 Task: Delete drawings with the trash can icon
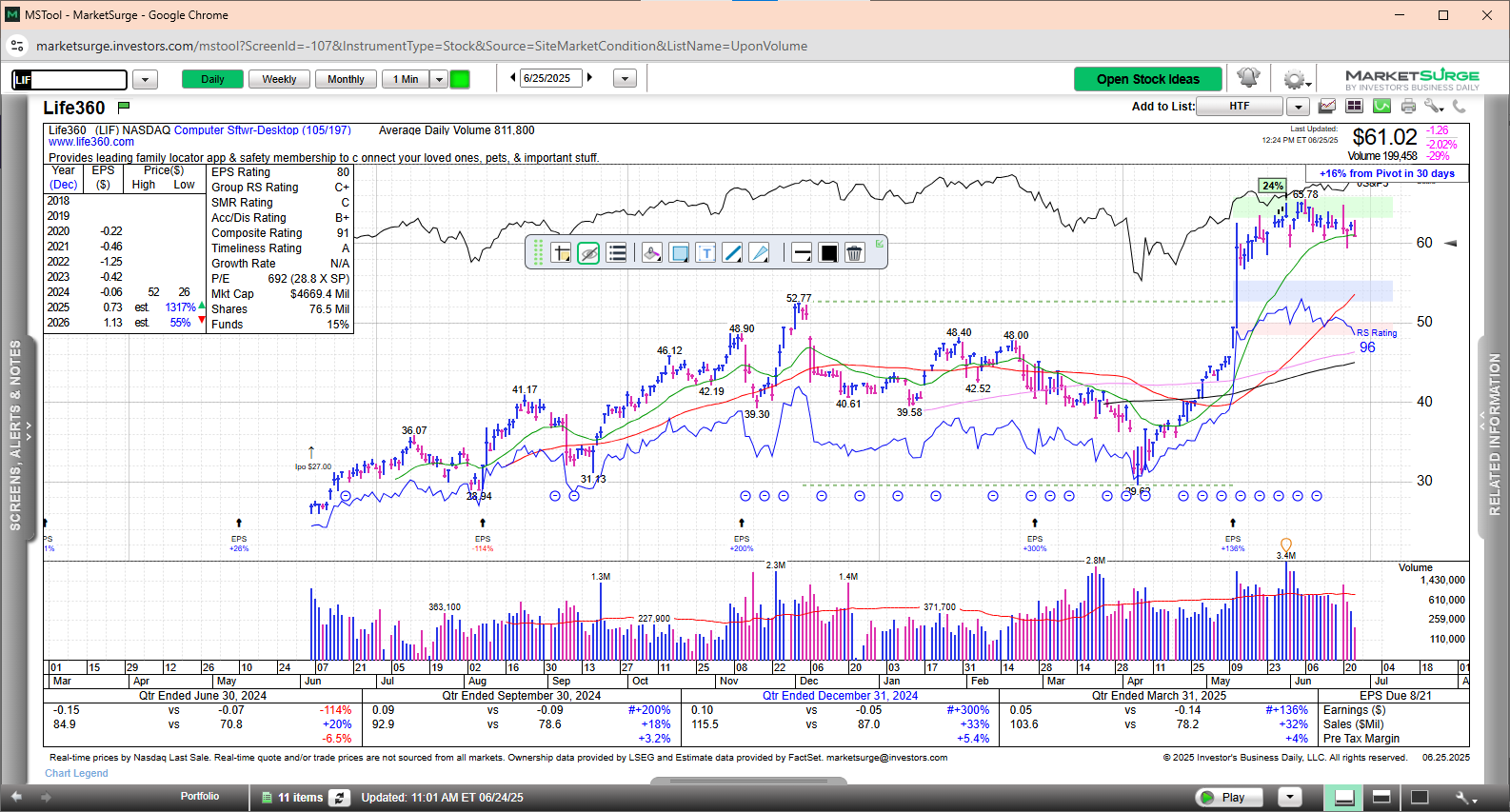[x=854, y=253]
